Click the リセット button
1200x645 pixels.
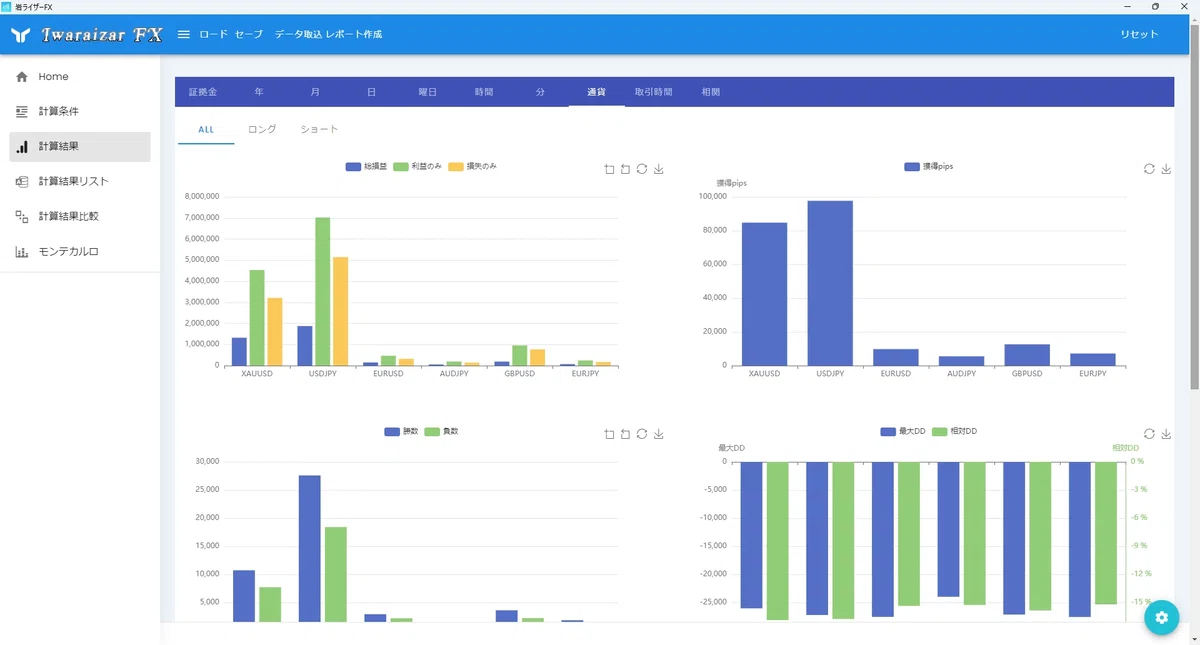1139,34
